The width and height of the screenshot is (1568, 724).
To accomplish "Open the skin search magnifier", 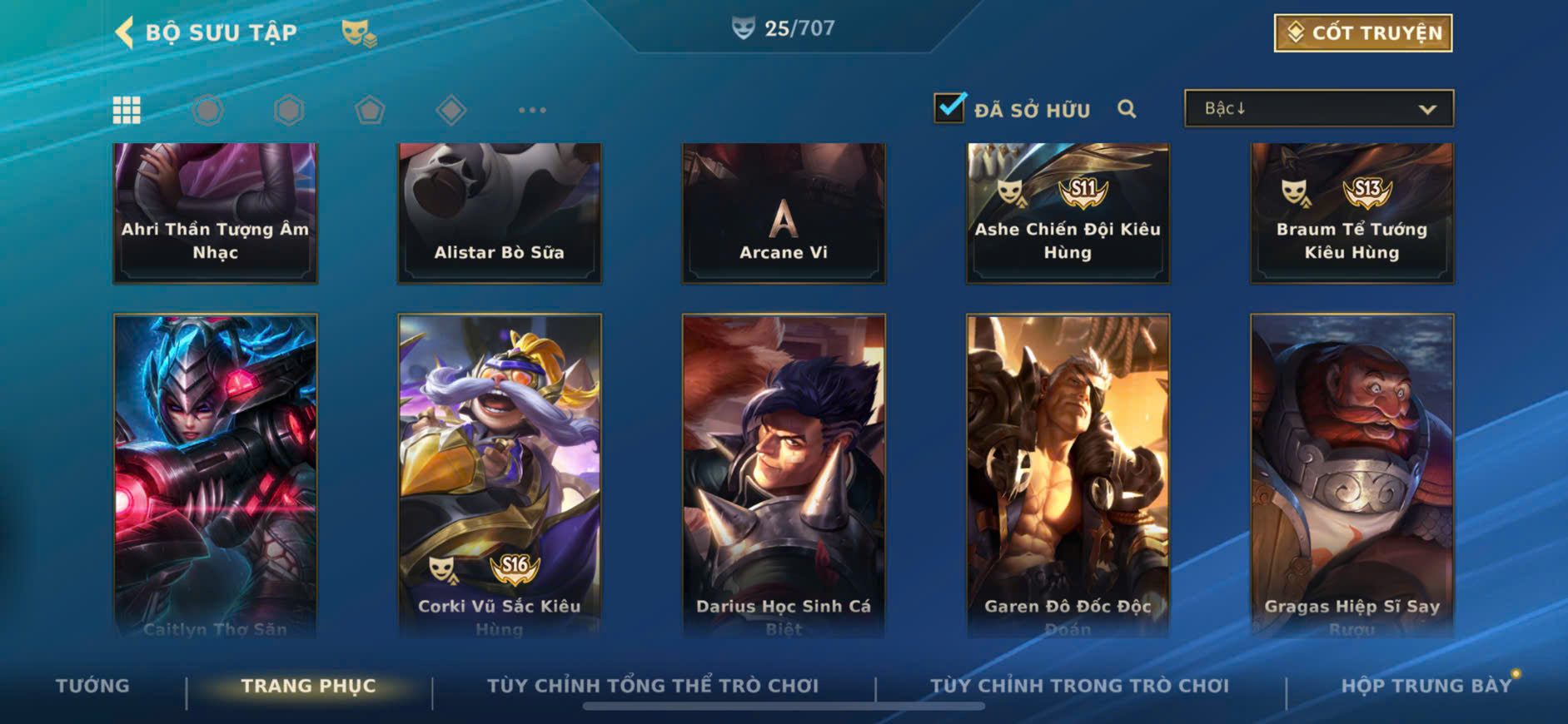I will click(1127, 109).
